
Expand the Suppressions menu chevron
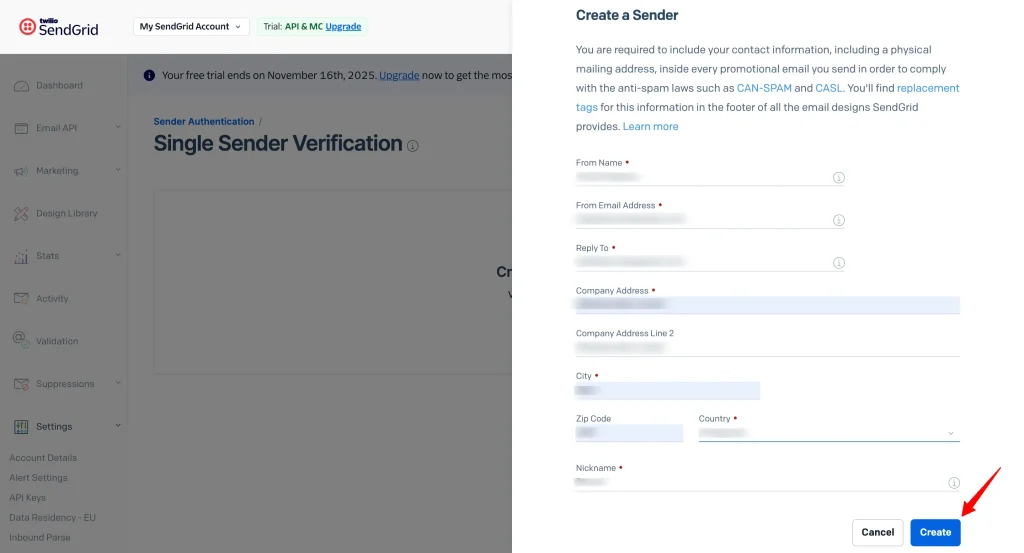pyautogui.click(x=118, y=383)
